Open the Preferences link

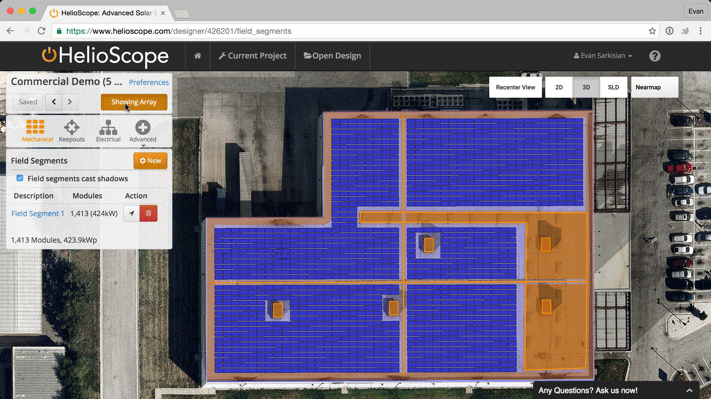[x=149, y=82]
